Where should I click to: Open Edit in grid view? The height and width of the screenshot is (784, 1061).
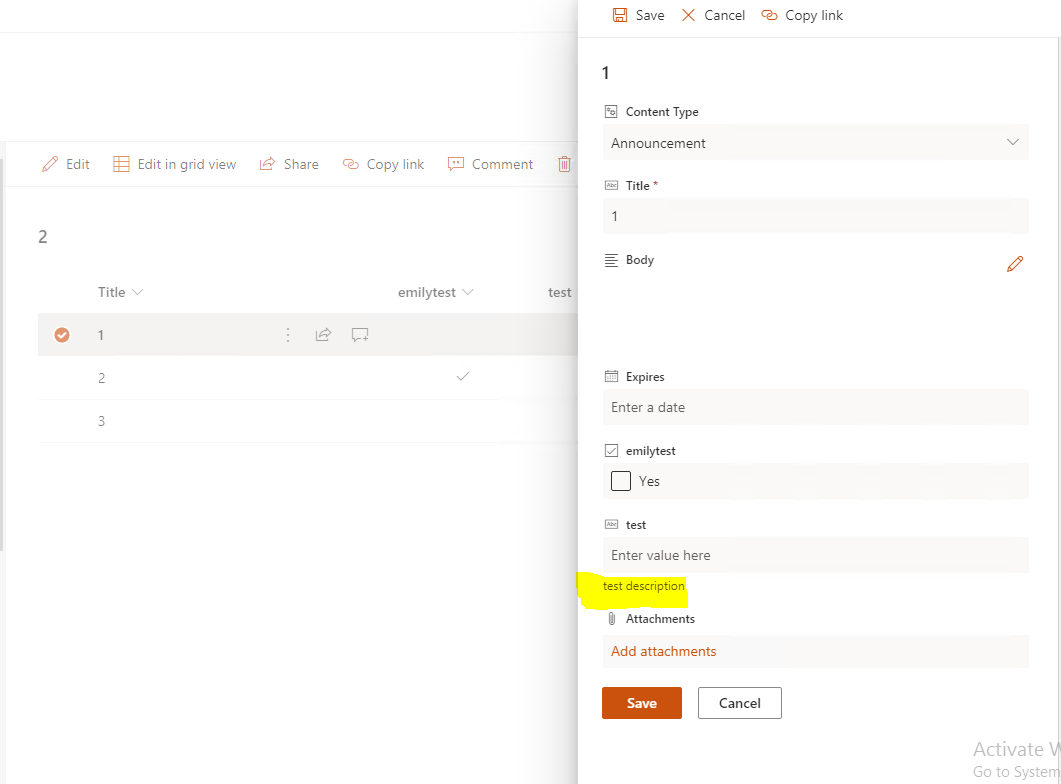click(175, 164)
